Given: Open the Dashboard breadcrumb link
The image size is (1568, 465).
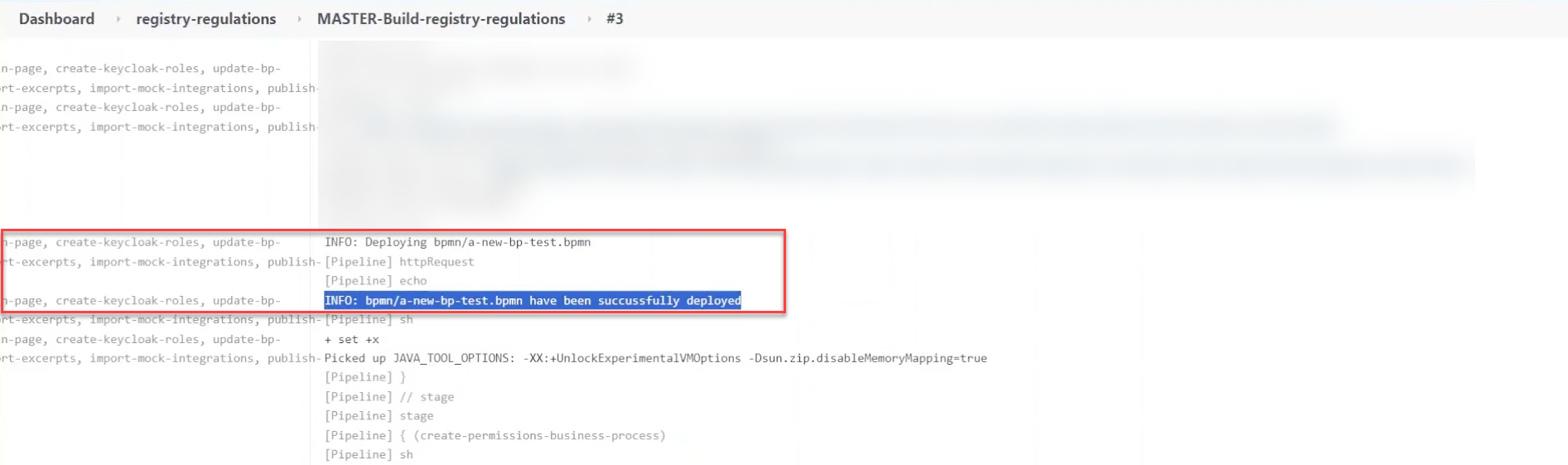Looking at the screenshot, I should pos(56,19).
